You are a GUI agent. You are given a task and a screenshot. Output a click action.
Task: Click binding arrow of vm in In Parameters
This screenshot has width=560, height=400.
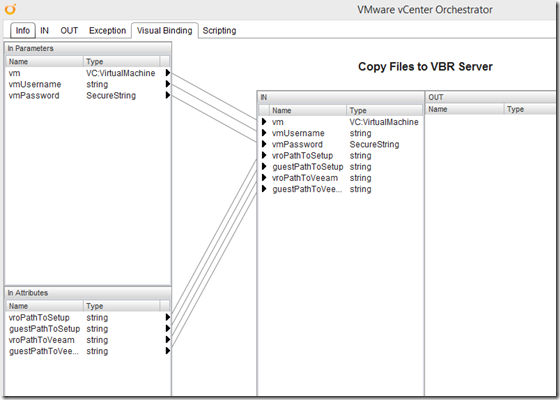168,73
